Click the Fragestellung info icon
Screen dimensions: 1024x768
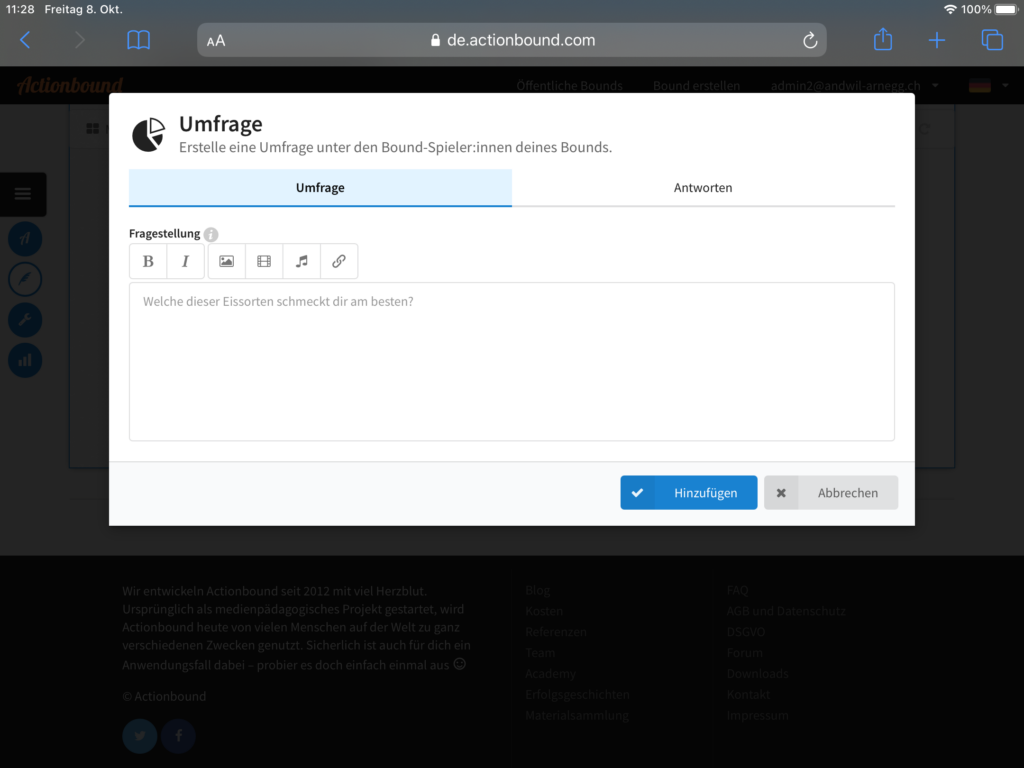[211, 235]
